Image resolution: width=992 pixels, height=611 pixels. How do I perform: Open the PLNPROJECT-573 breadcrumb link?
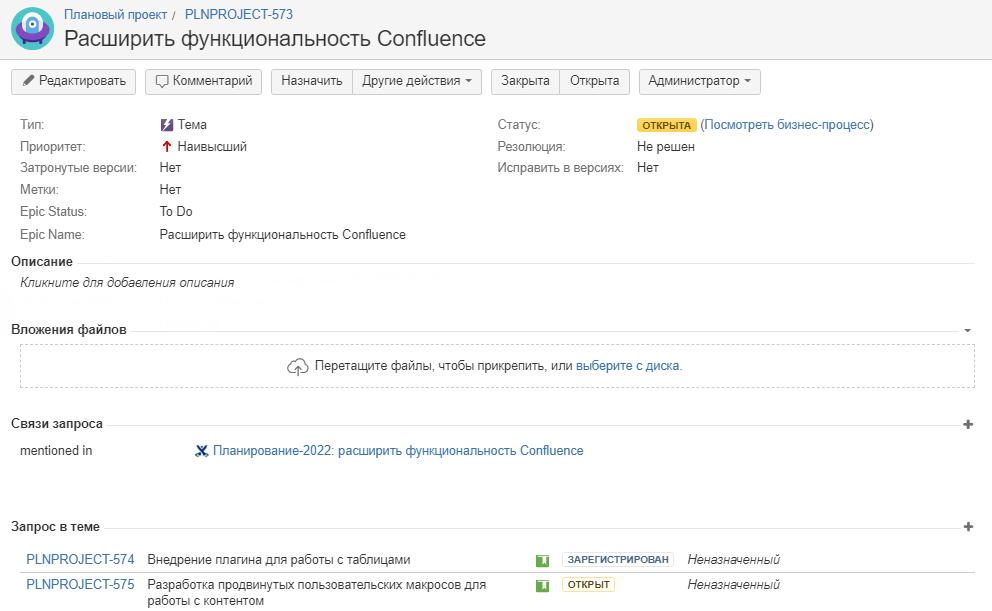pos(239,15)
